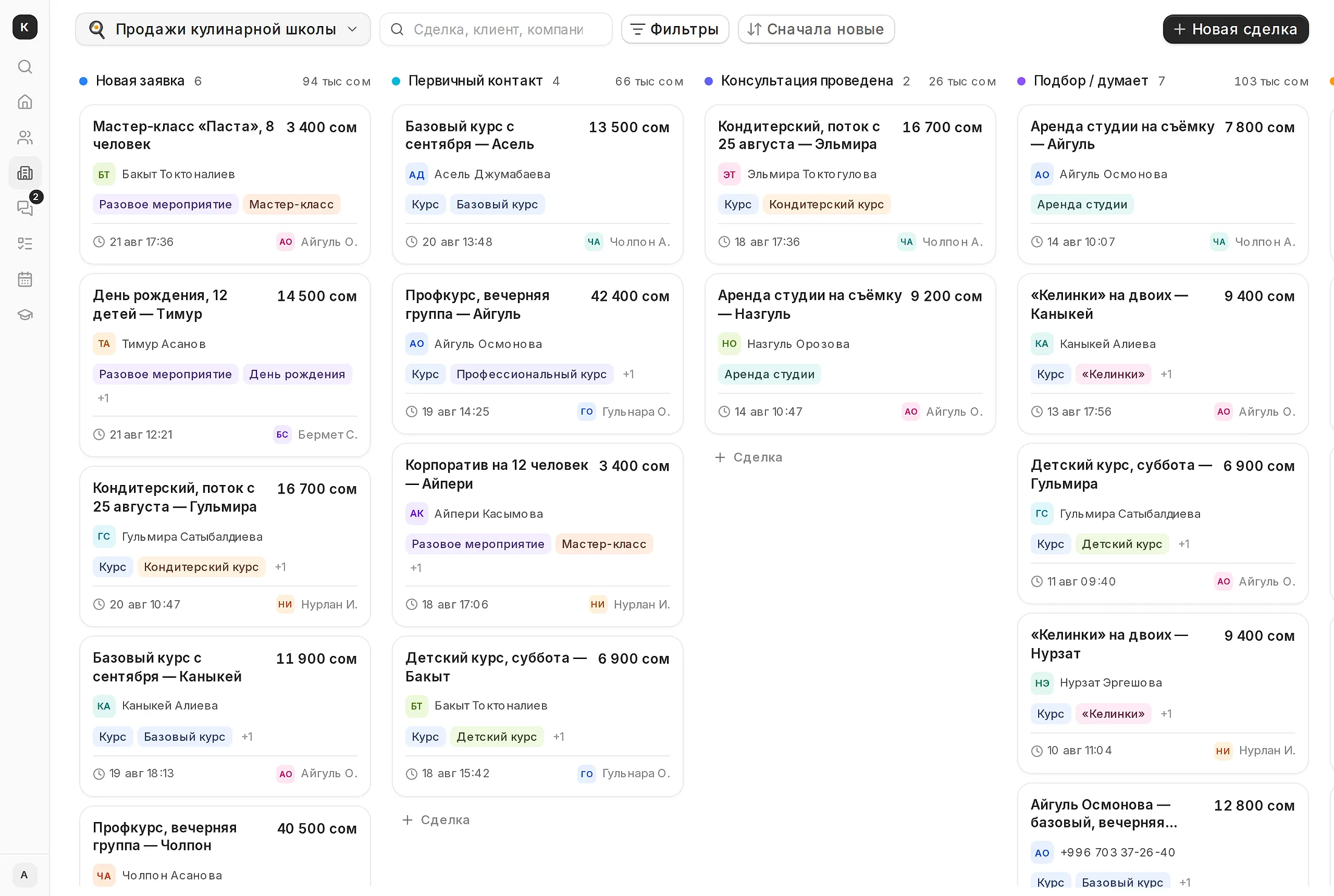This screenshot has width=1334, height=896.
Task: Click the День рождения tag
Action: pos(297,374)
